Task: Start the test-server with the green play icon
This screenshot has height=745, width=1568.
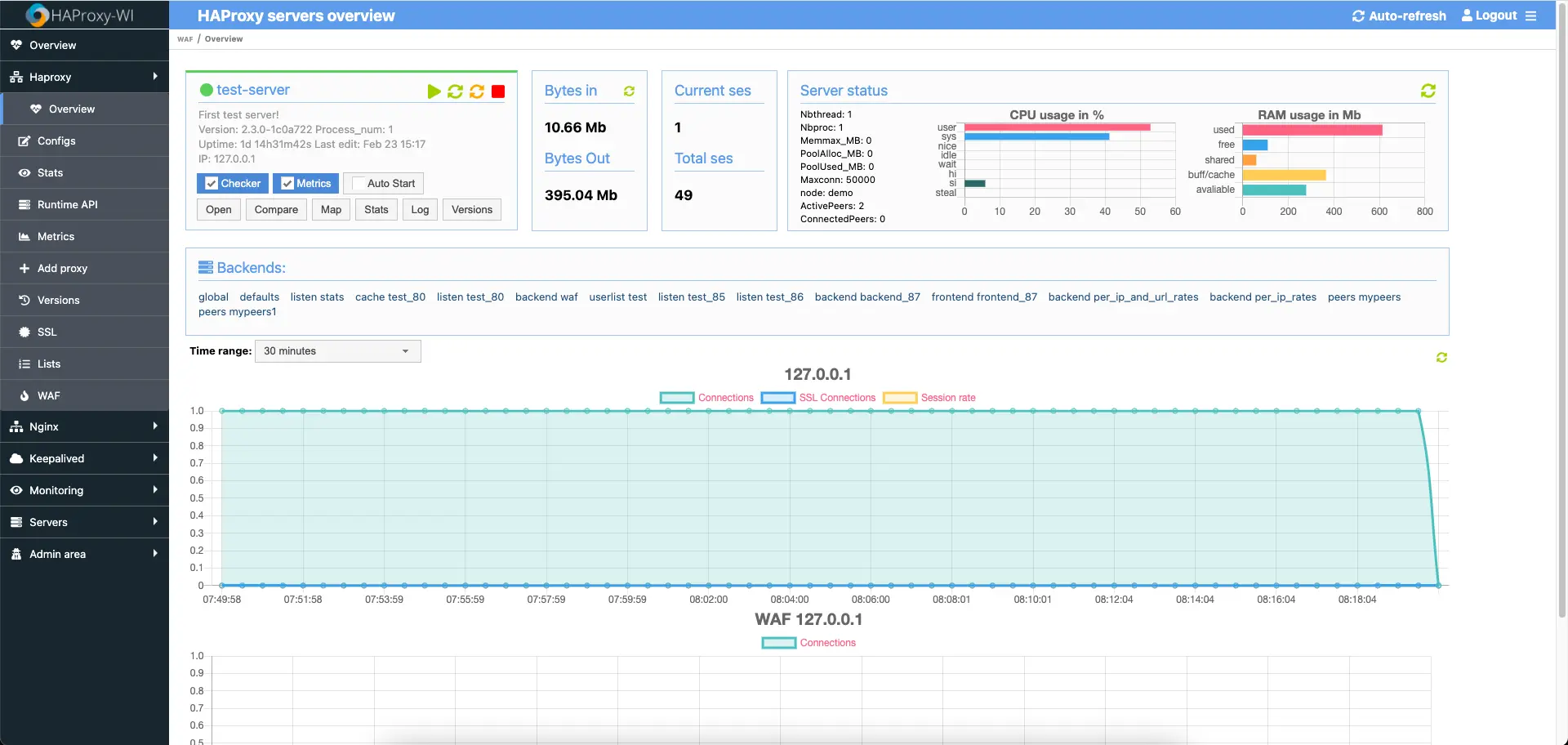Action: (434, 91)
